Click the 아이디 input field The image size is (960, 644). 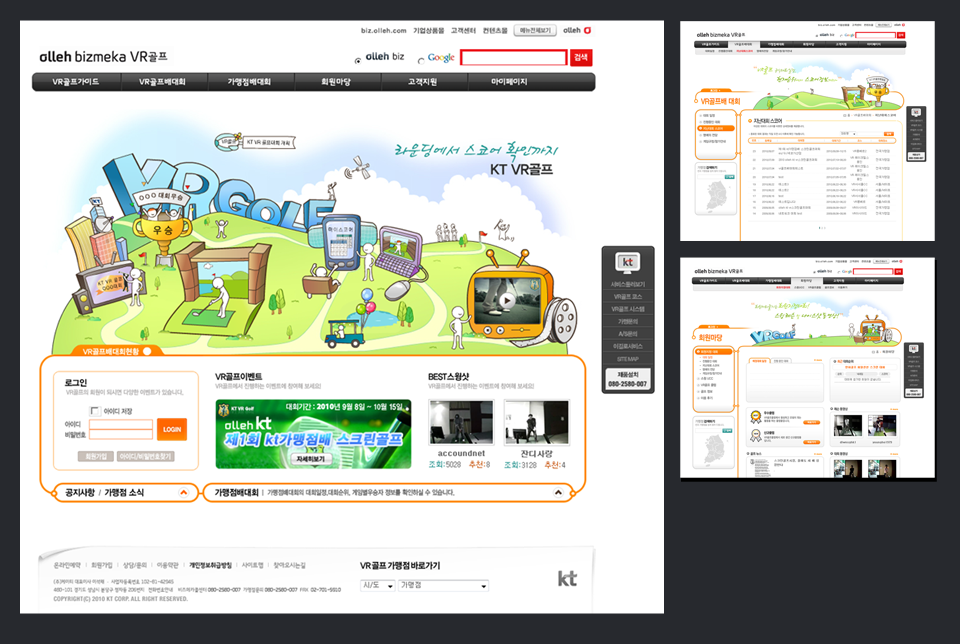(121, 424)
